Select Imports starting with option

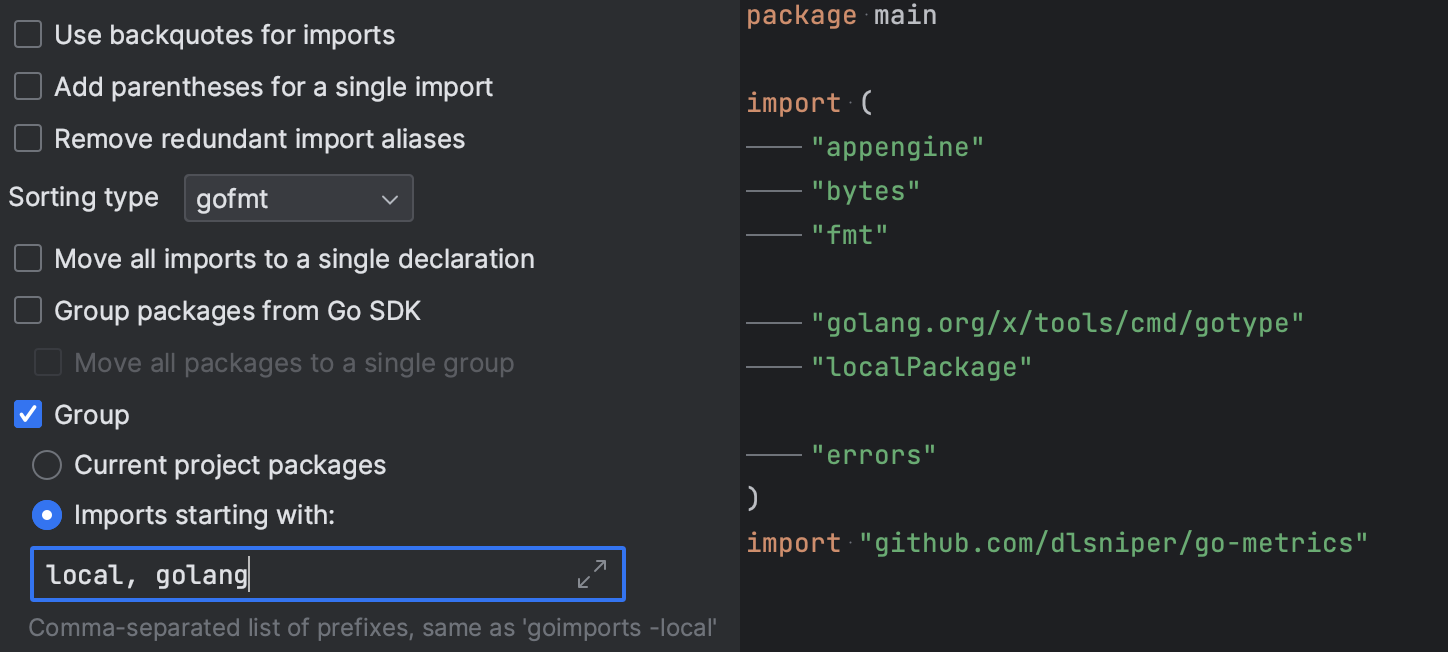point(47,515)
